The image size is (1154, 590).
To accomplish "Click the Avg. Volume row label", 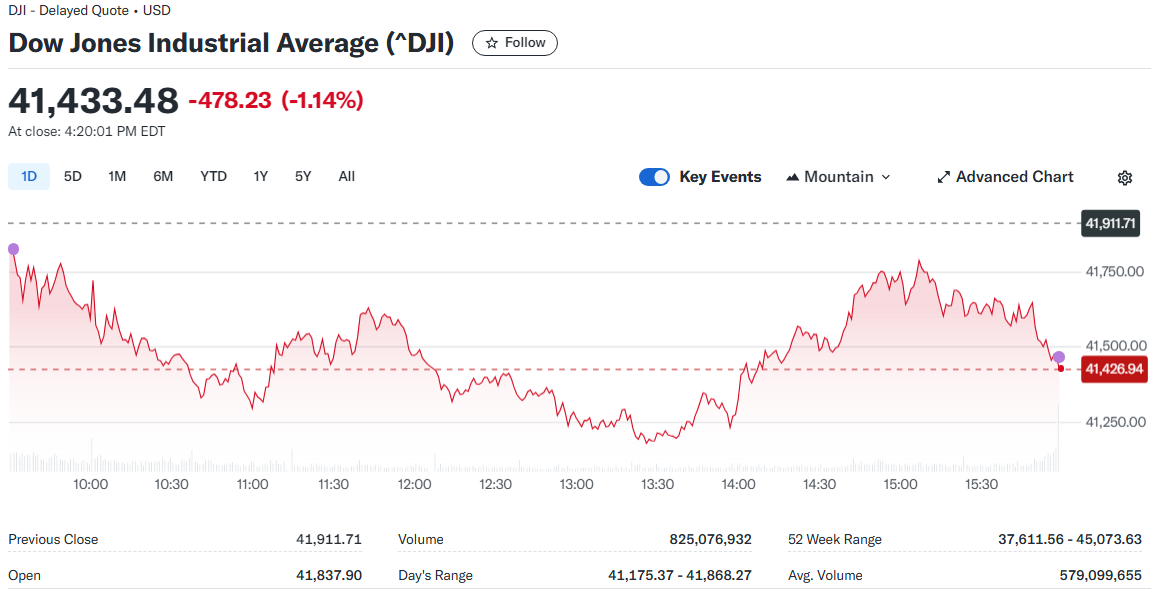I will pyautogui.click(x=825, y=575).
